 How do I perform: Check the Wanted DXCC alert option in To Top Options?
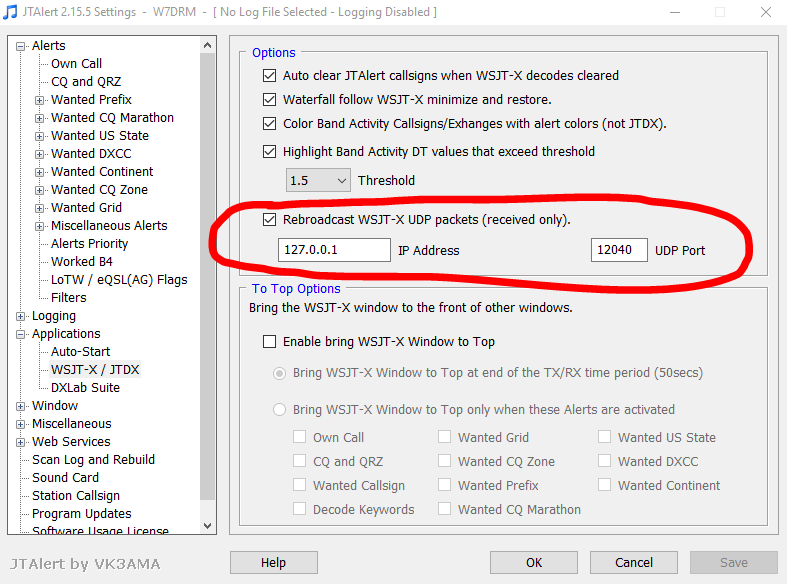604,461
